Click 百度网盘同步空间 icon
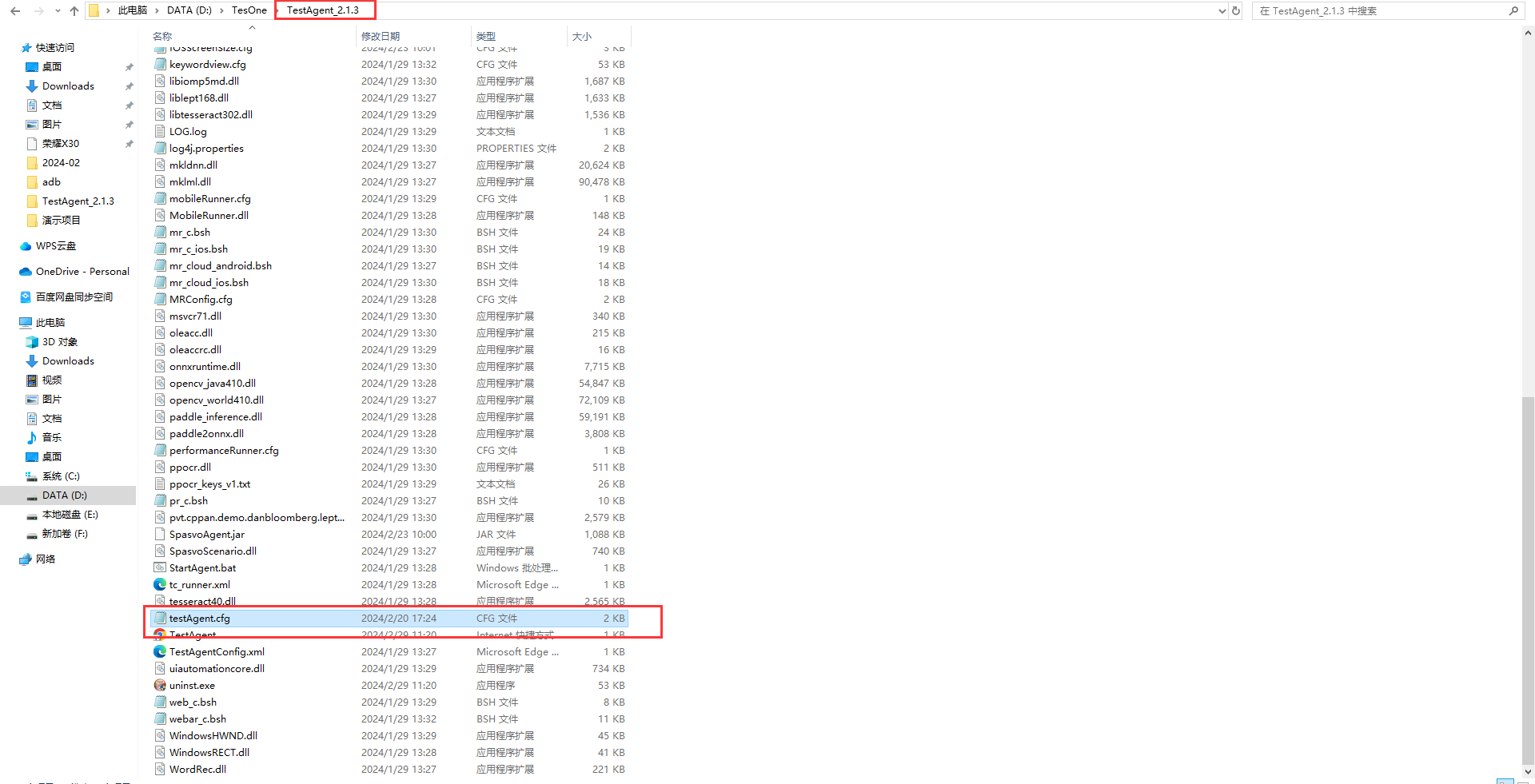This screenshot has height=784, width=1535. [x=26, y=297]
